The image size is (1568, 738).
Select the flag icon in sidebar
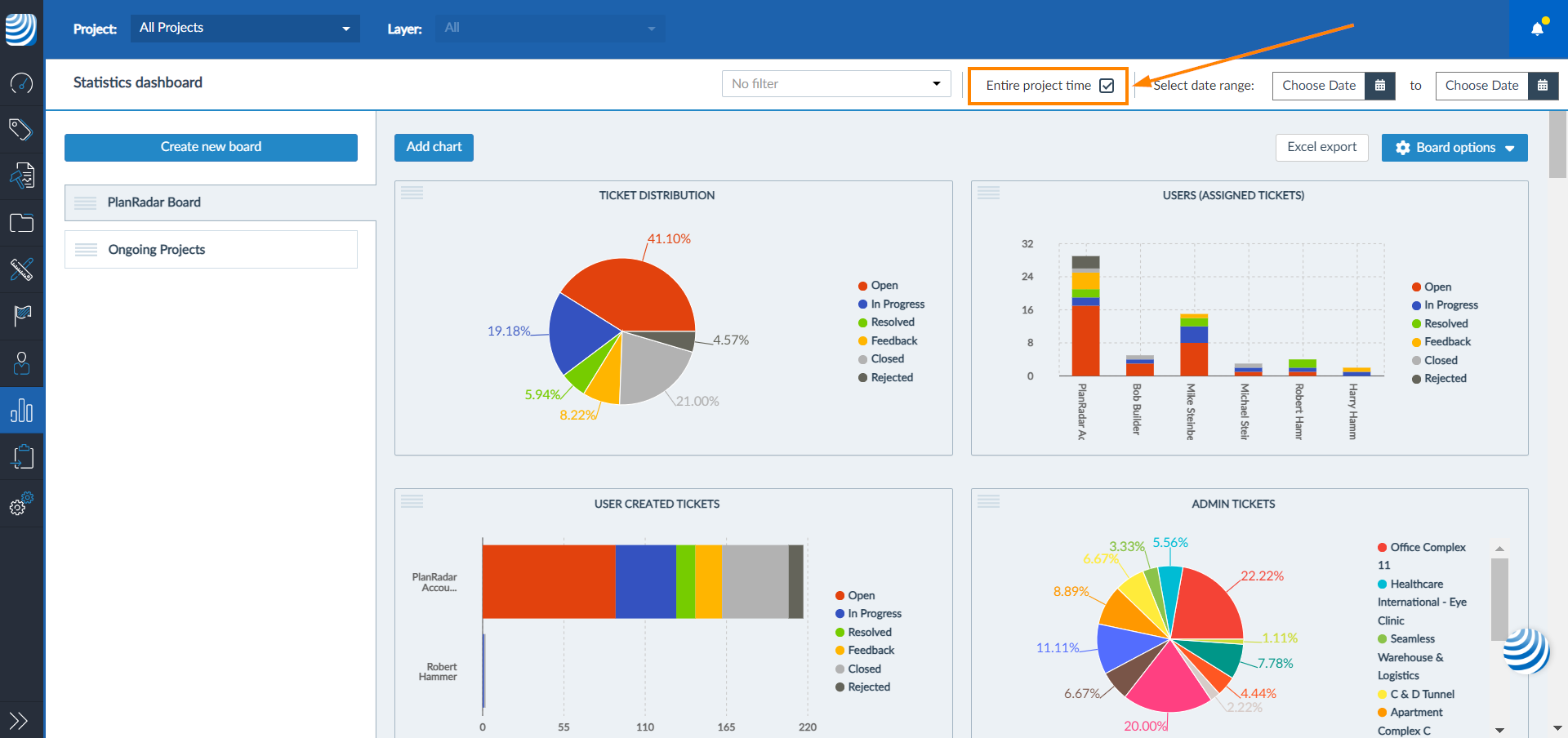pyautogui.click(x=21, y=315)
